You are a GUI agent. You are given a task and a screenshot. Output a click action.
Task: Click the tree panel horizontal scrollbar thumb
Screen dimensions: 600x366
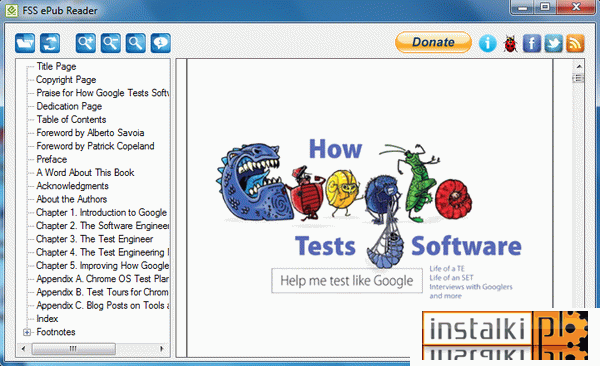click(x=73, y=349)
